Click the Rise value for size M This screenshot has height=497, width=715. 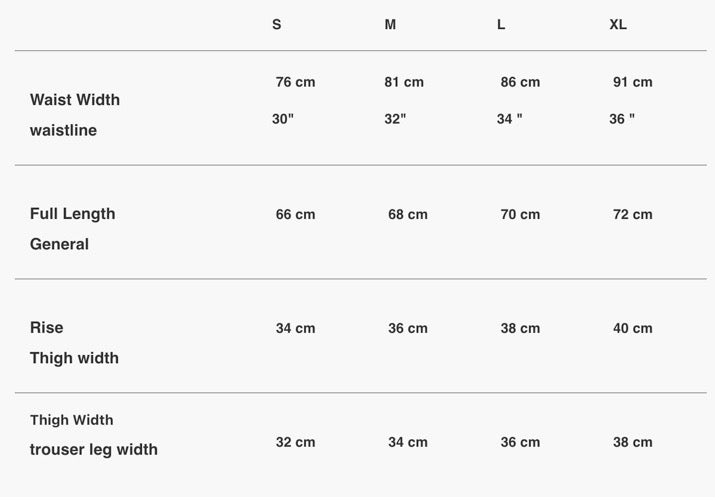click(x=408, y=328)
